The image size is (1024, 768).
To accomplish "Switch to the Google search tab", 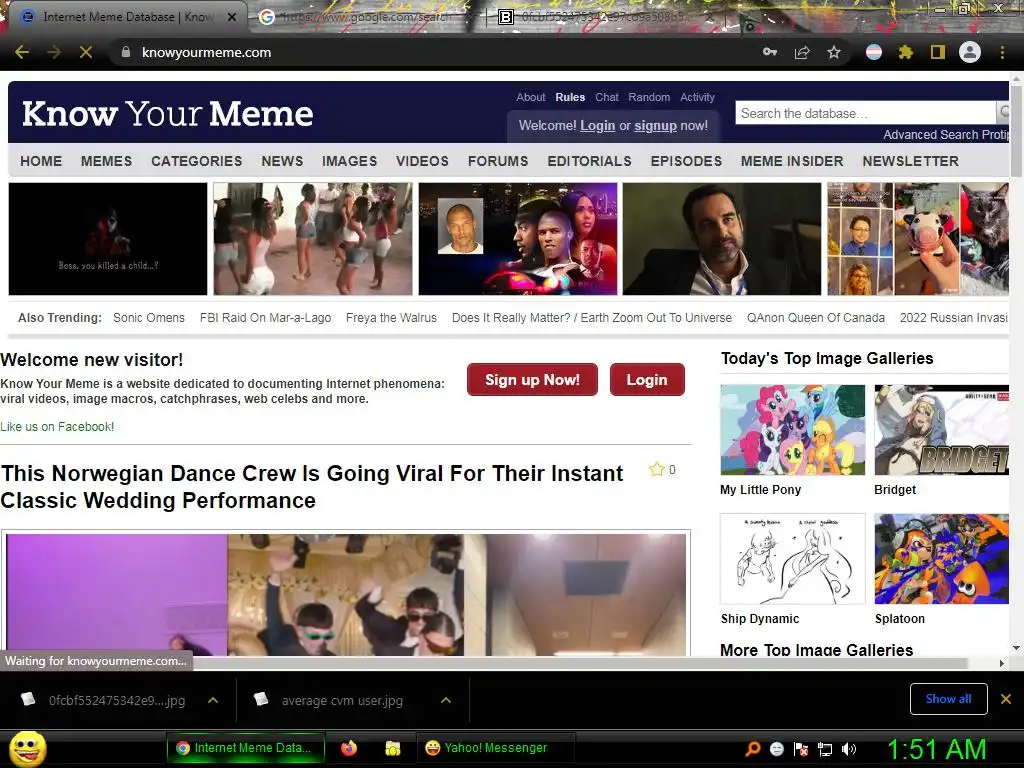I will coord(366,17).
